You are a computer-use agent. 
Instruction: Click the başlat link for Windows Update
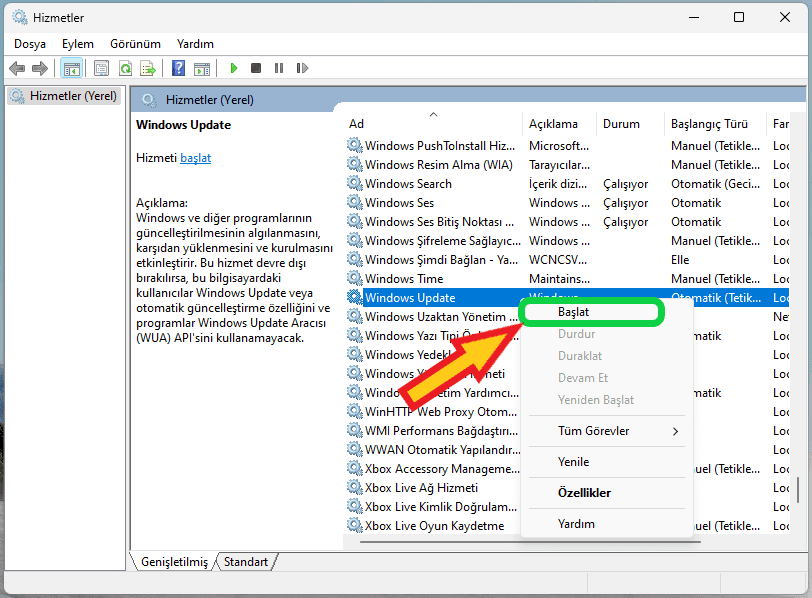[195, 158]
